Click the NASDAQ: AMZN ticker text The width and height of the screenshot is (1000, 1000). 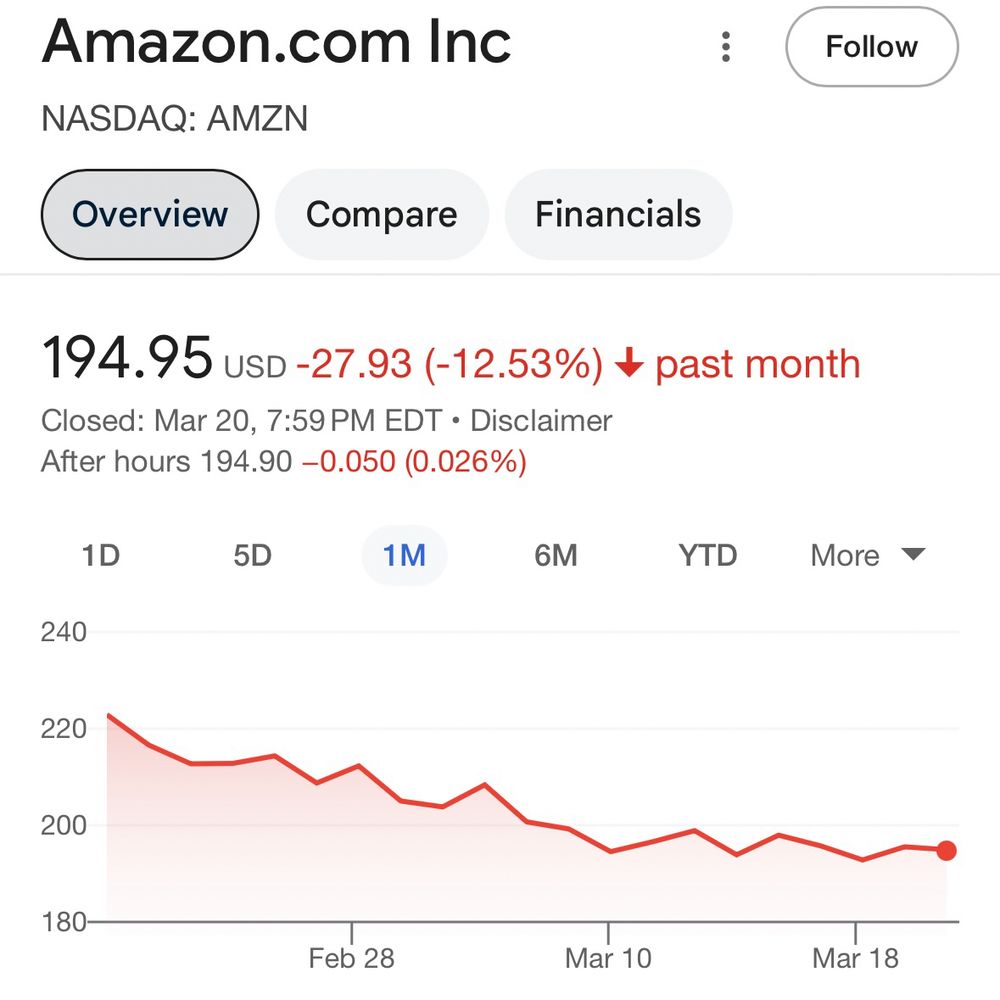pyautogui.click(x=174, y=119)
